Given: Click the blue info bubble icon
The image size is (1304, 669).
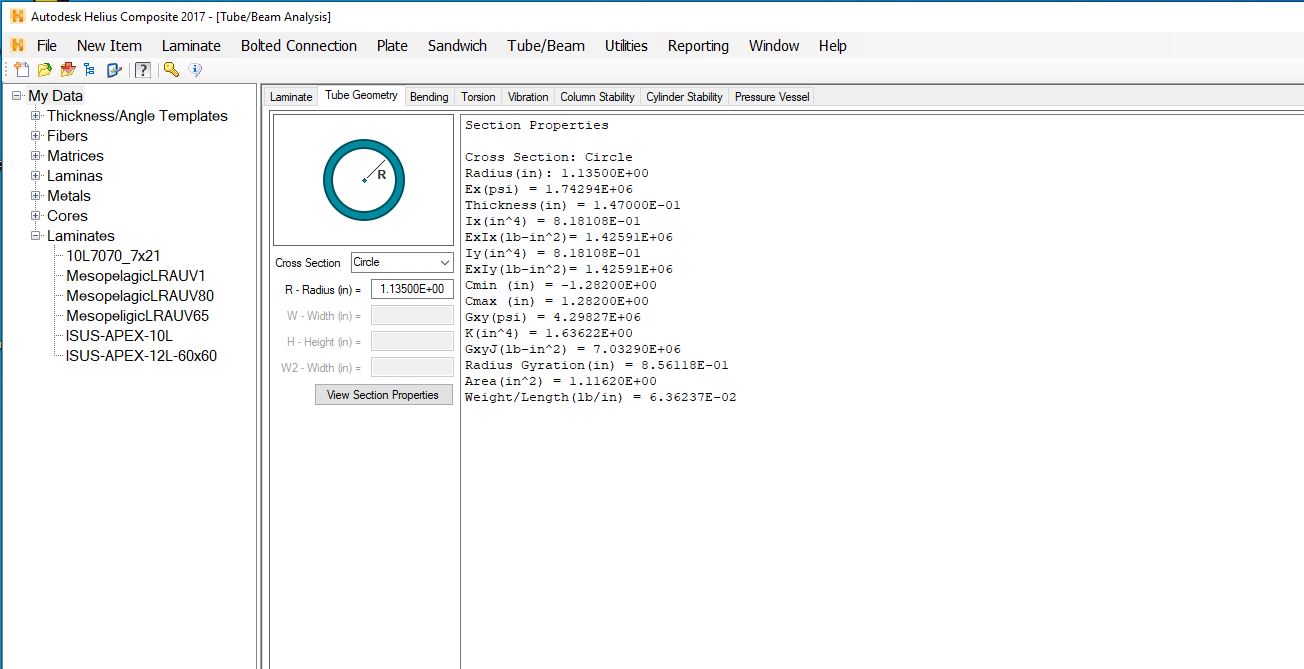Looking at the screenshot, I should (x=195, y=70).
